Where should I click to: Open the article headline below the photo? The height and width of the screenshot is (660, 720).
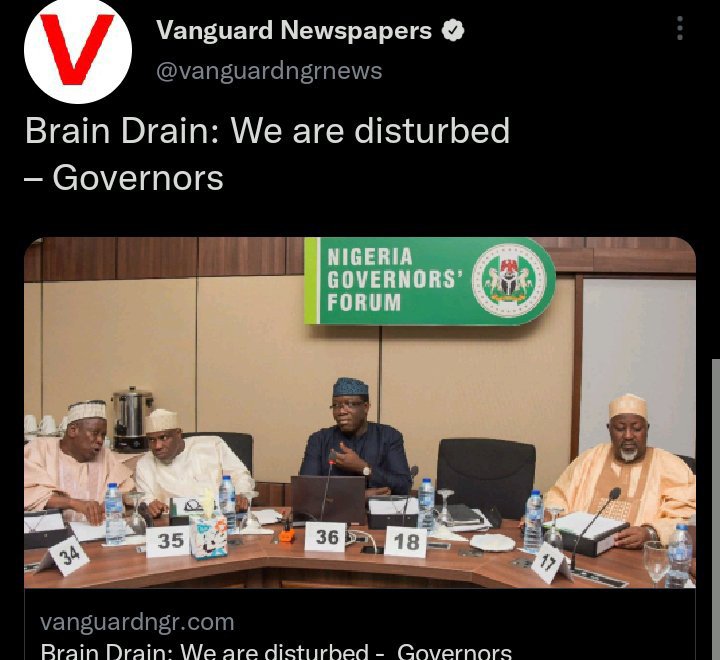(276, 651)
